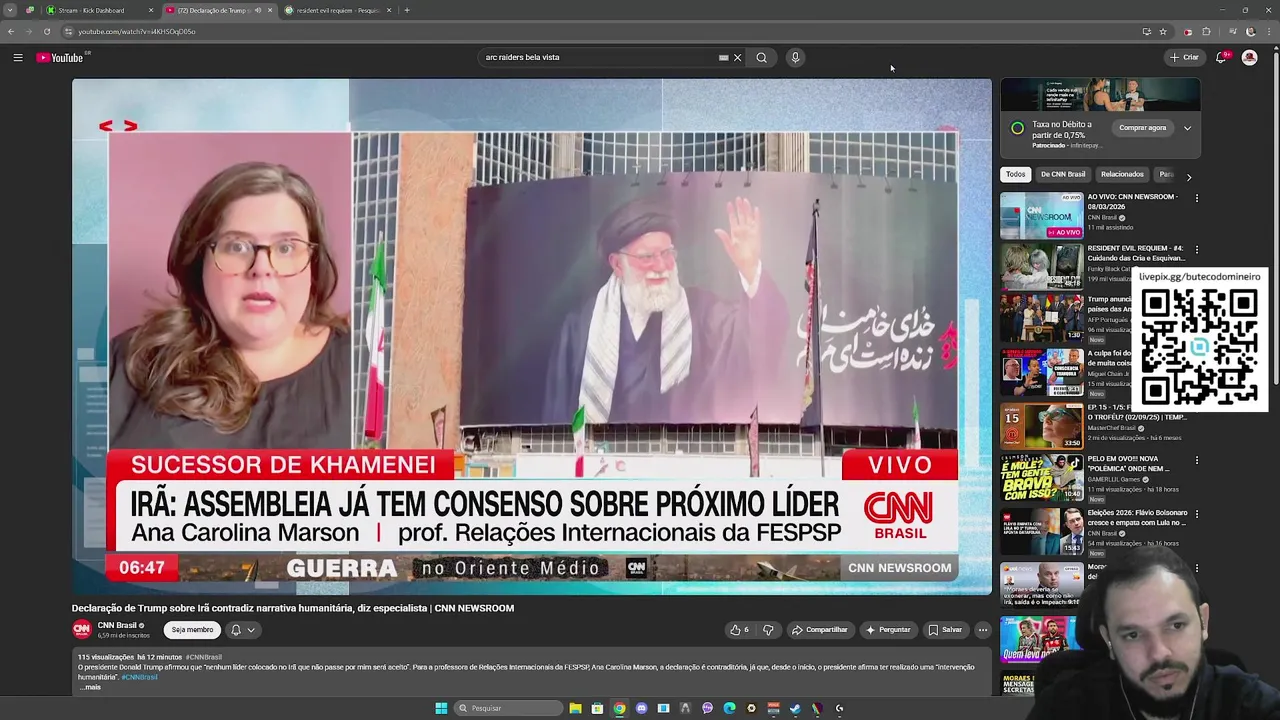
Task: Click the Seja membro join button
Action: coord(192,630)
